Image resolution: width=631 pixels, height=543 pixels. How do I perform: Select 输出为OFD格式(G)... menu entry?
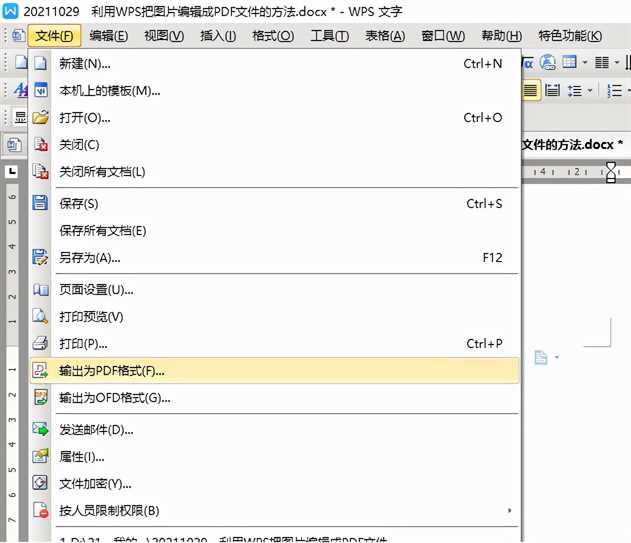[x=115, y=398]
